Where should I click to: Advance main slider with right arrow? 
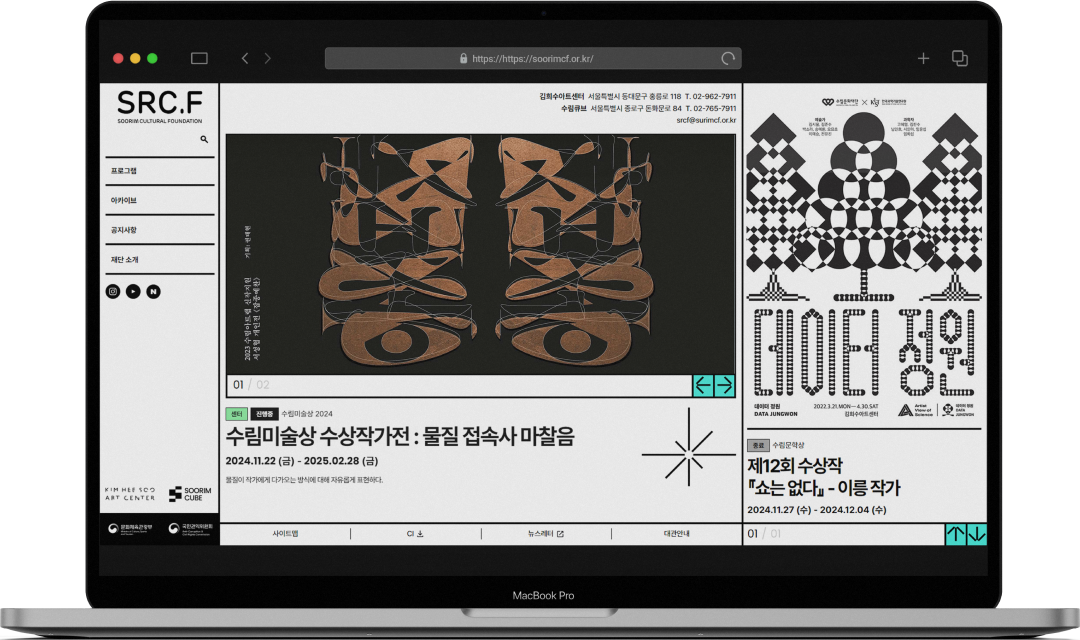[x=724, y=385]
